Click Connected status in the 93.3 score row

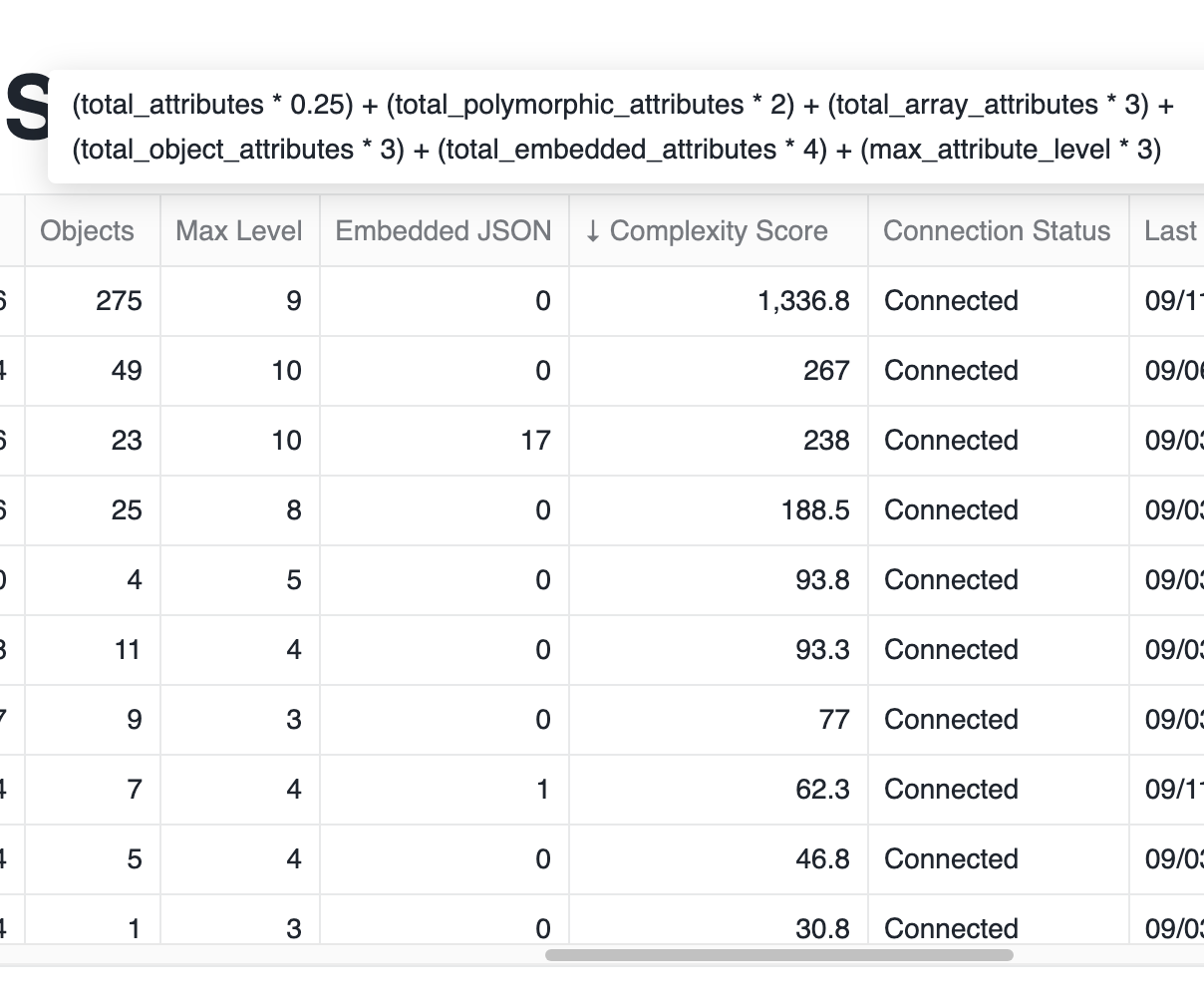click(x=951, y=650)
